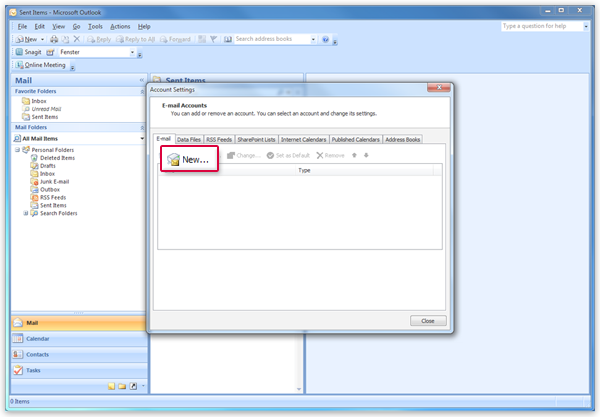Click the blue Help question mark icon

(325, 39)
